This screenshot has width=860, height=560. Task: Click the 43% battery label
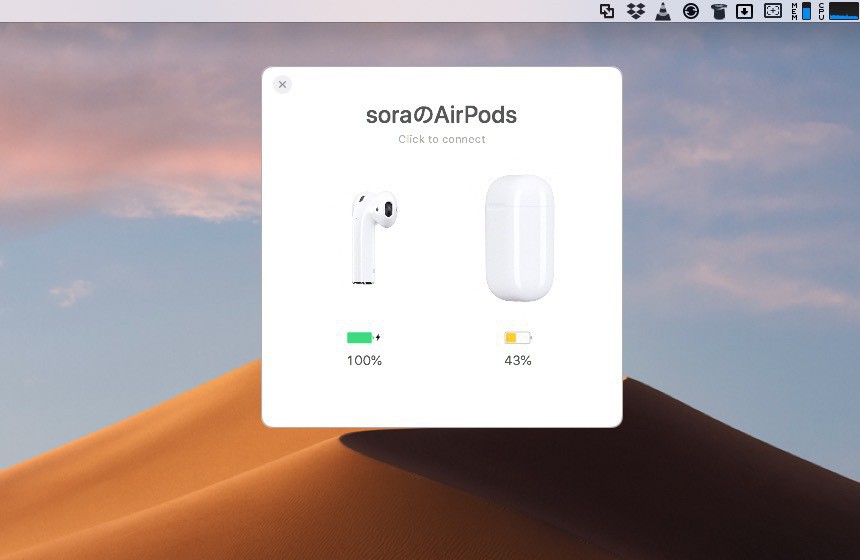point(518,360)
